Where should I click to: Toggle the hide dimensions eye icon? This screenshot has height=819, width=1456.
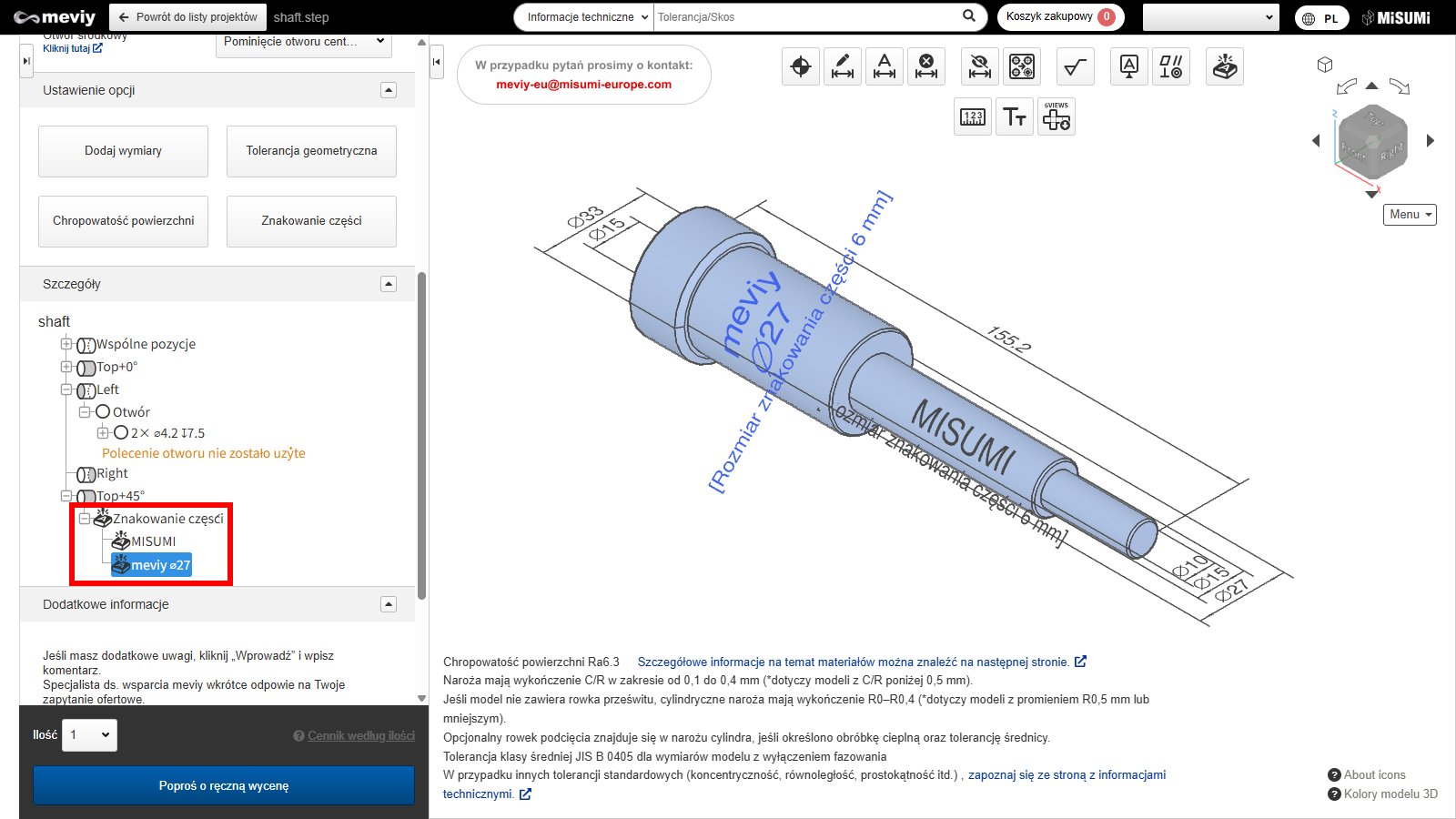coord(980,66)
